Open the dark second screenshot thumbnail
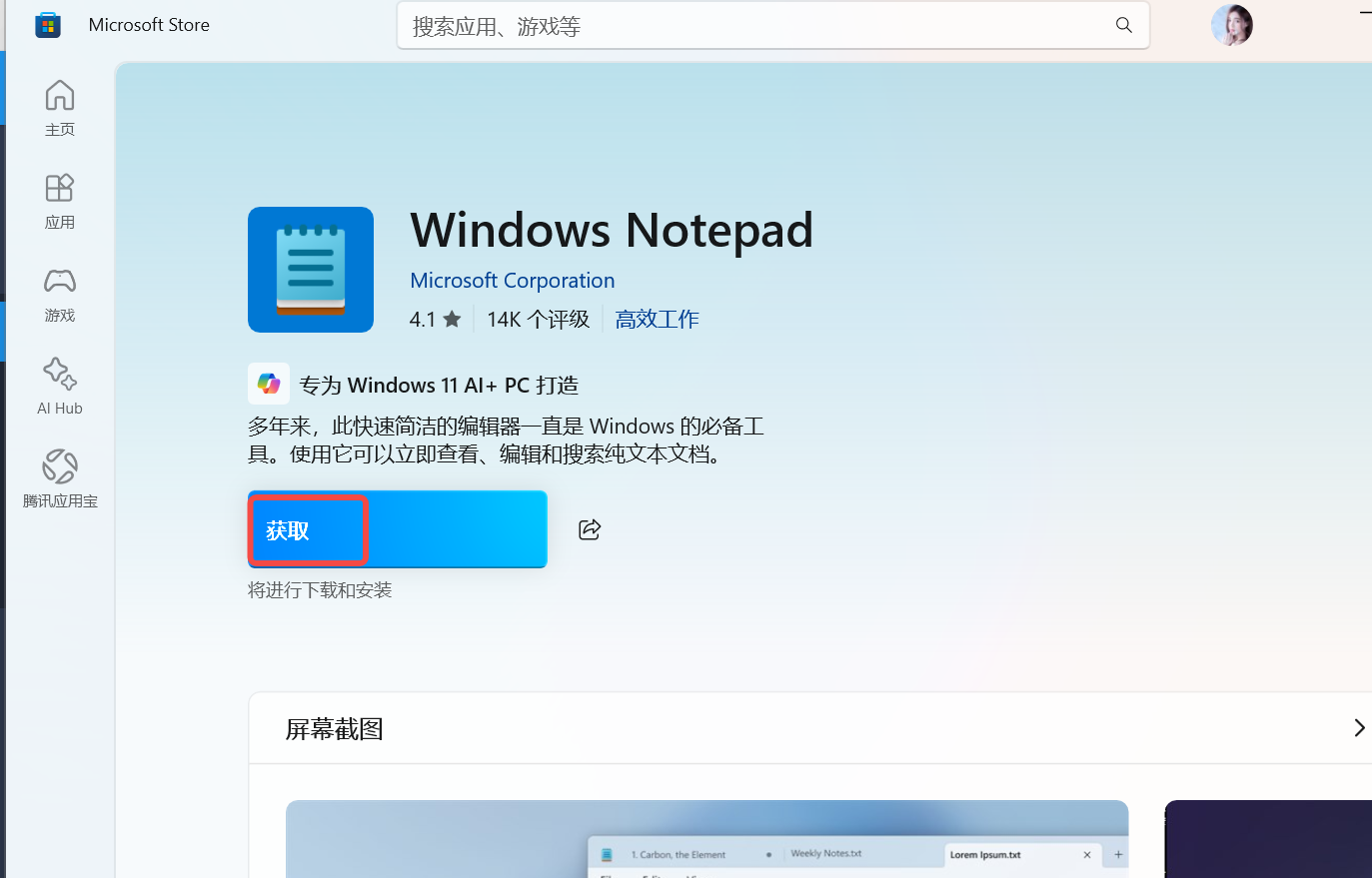The image size is (1372, 878). 1269,839
